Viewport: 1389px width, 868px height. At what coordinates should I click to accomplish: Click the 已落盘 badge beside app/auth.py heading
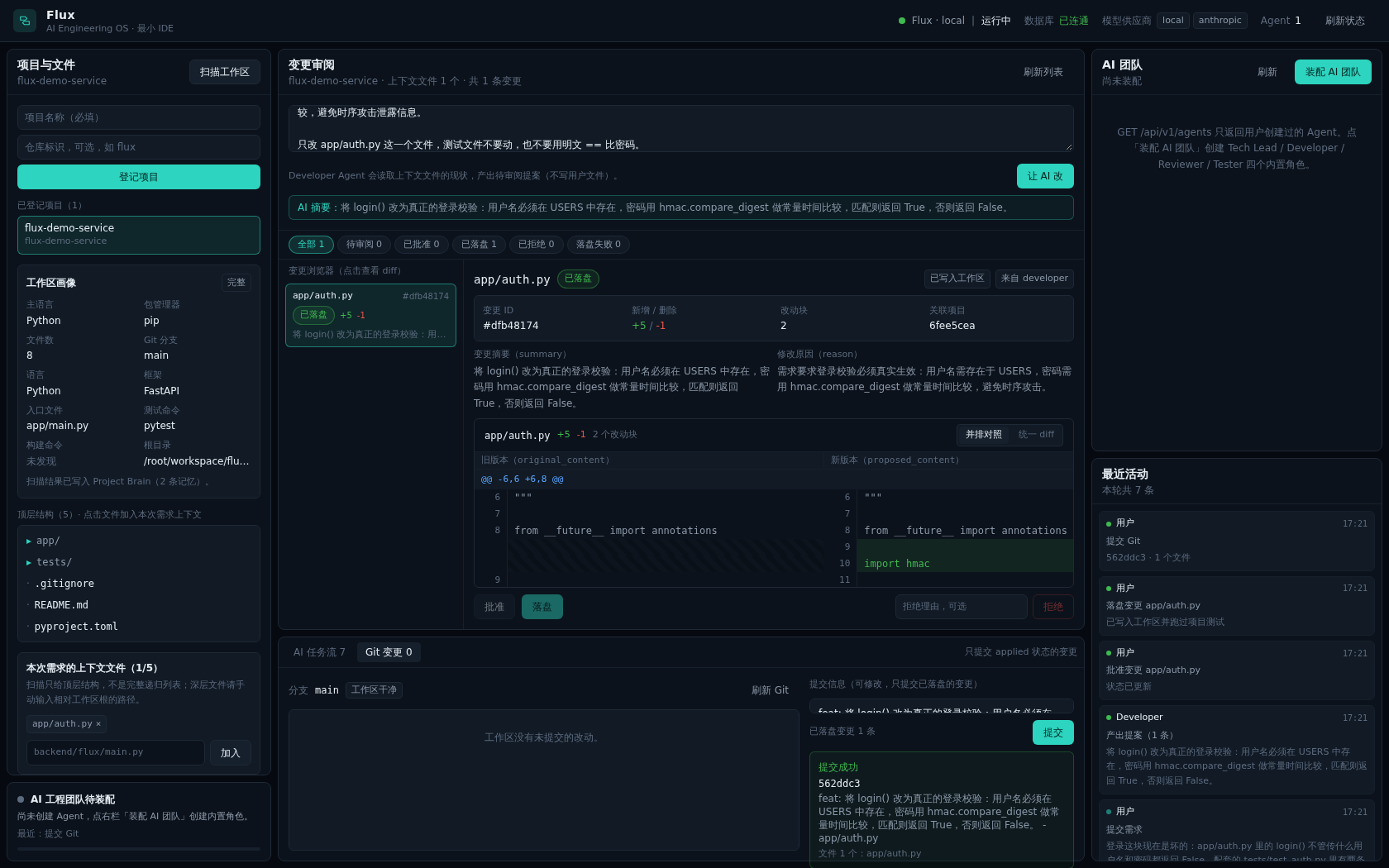[x=578, y=279]
